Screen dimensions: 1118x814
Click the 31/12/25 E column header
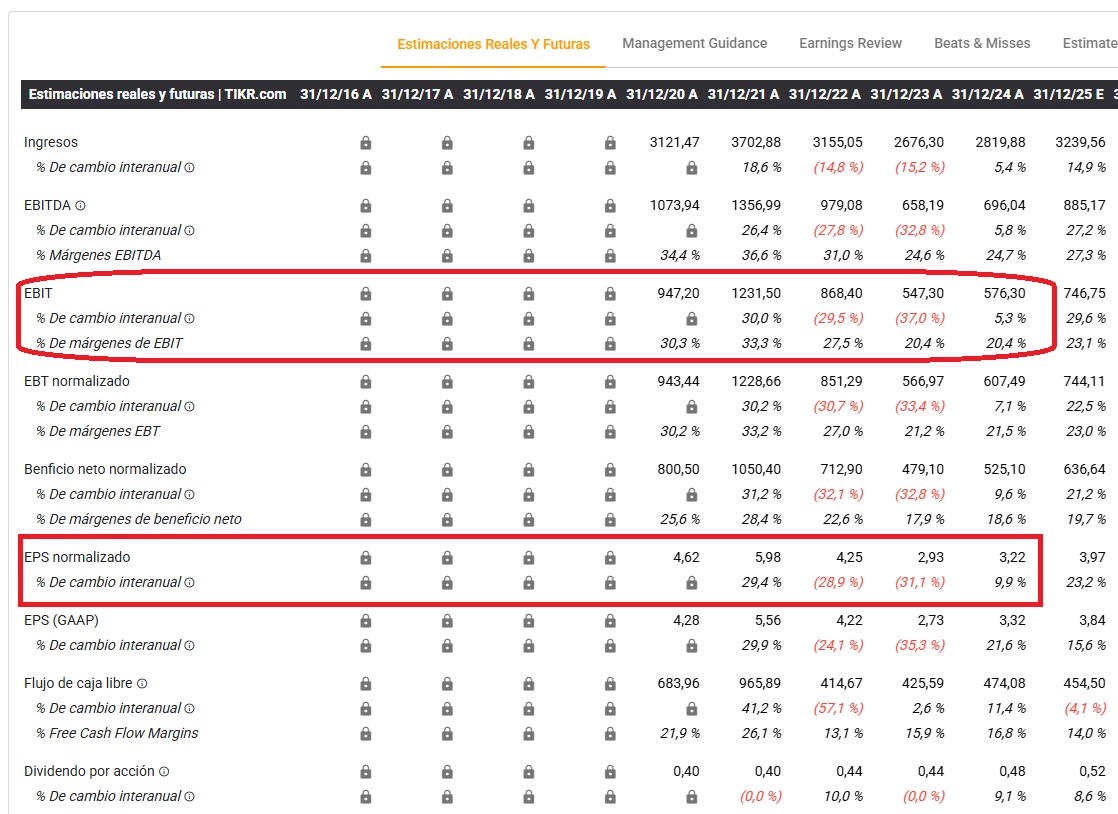click(1068, 94)
